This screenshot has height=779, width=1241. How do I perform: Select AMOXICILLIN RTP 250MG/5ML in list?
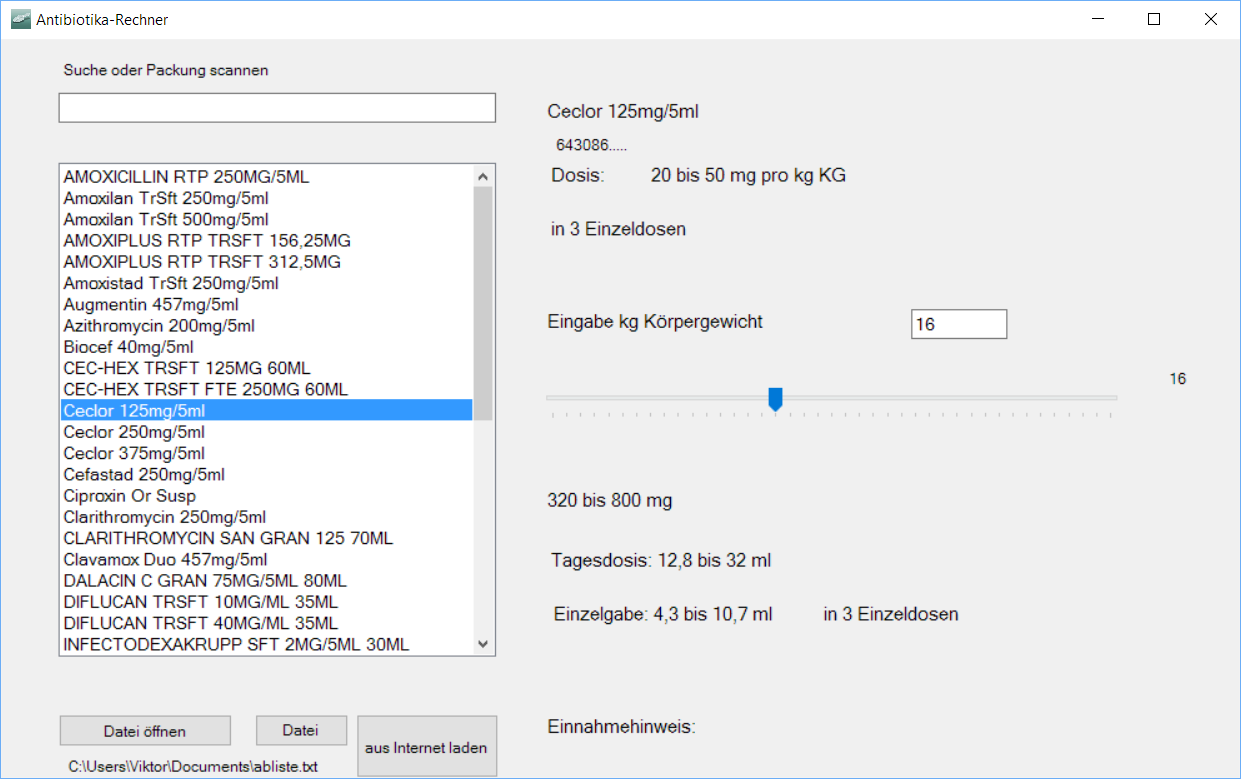click(266, 177)
